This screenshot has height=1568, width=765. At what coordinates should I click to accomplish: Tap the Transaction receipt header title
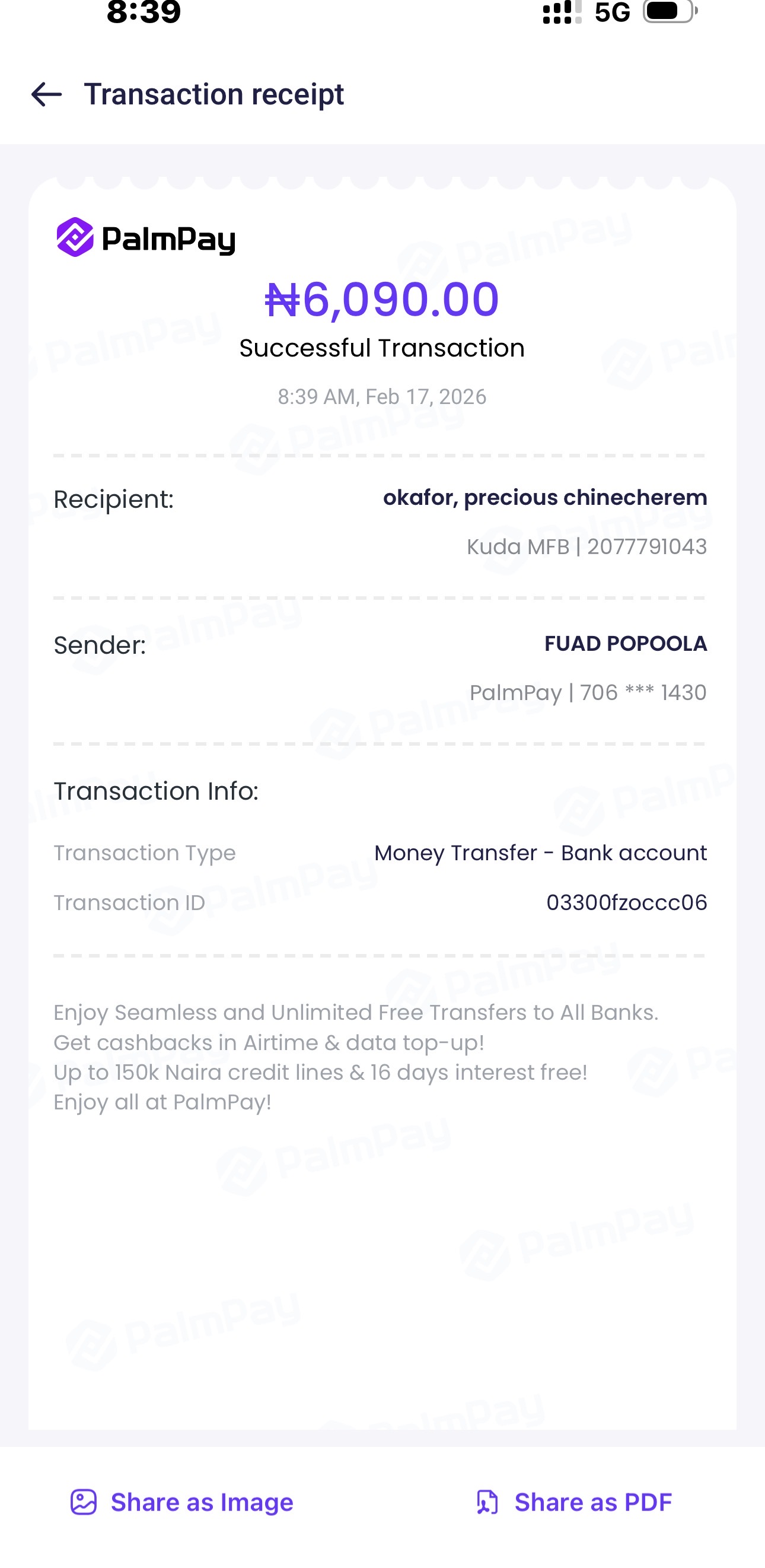213,95
